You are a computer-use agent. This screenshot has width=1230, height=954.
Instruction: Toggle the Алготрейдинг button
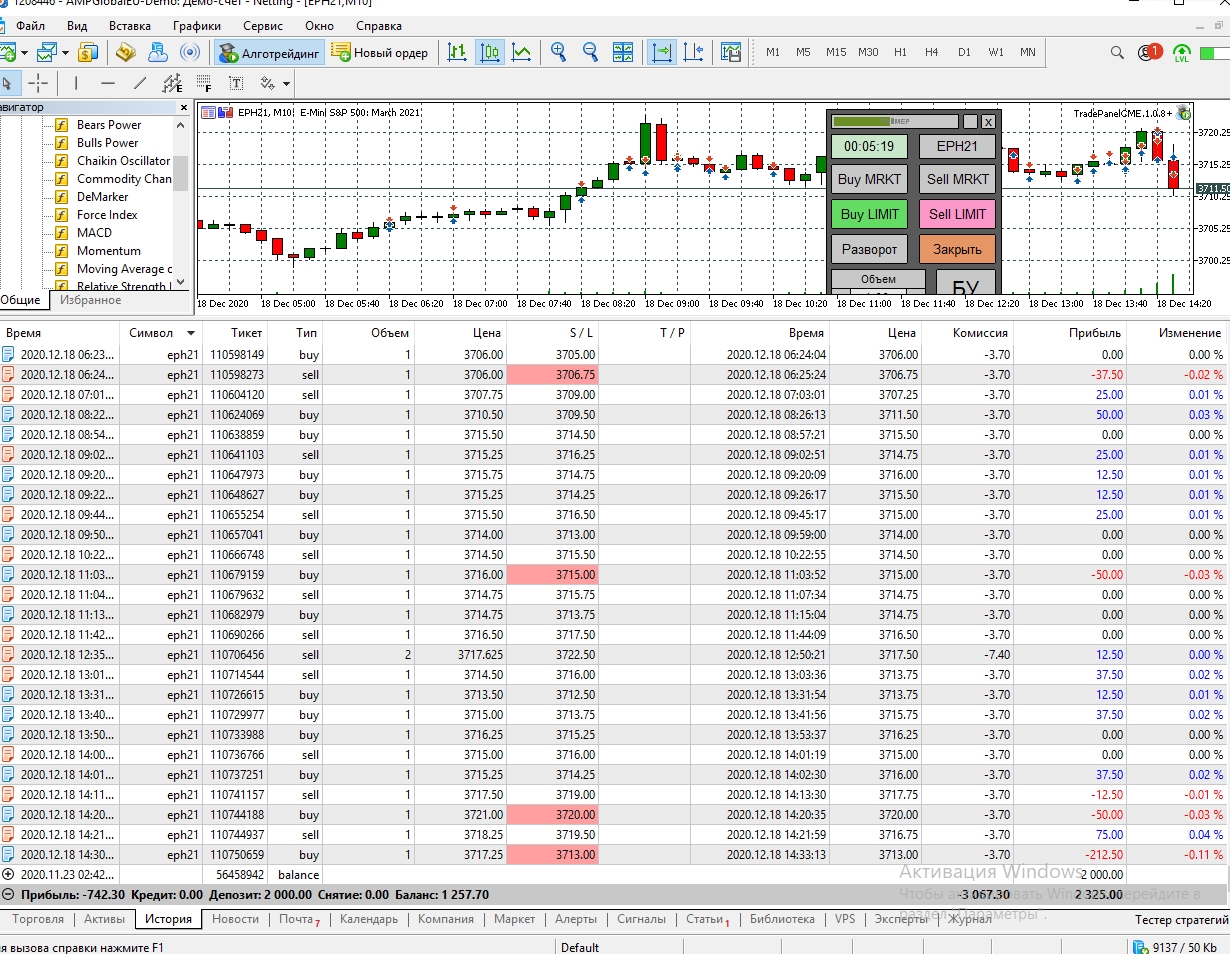[x=270, y=52]
